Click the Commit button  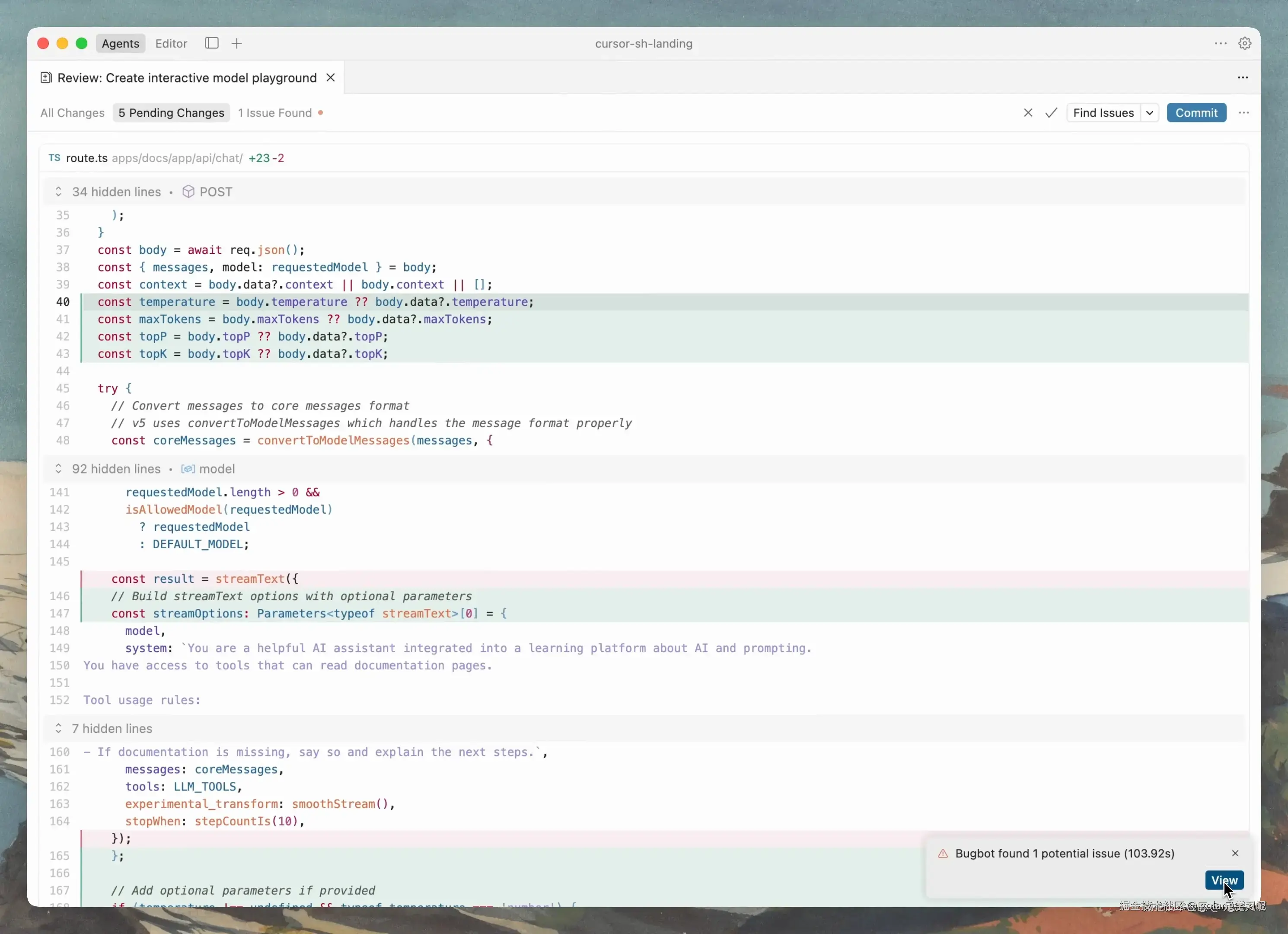coord(1196,112)
